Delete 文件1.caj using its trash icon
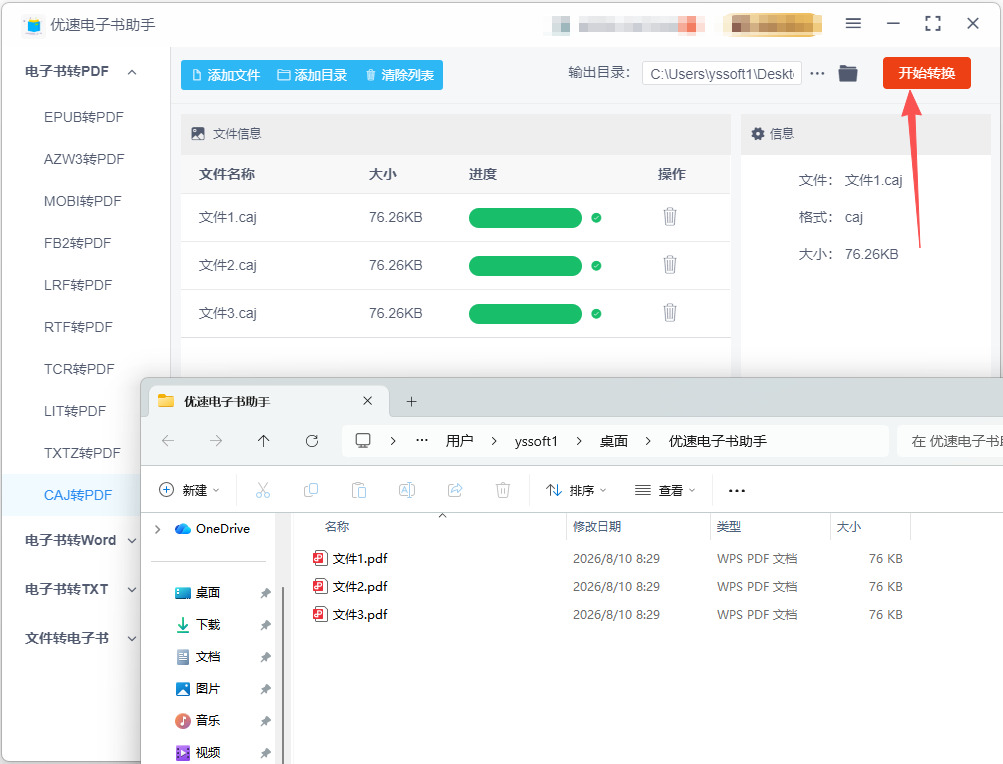The height and width of the screenshot is (764, 1003). coord(670,217)
